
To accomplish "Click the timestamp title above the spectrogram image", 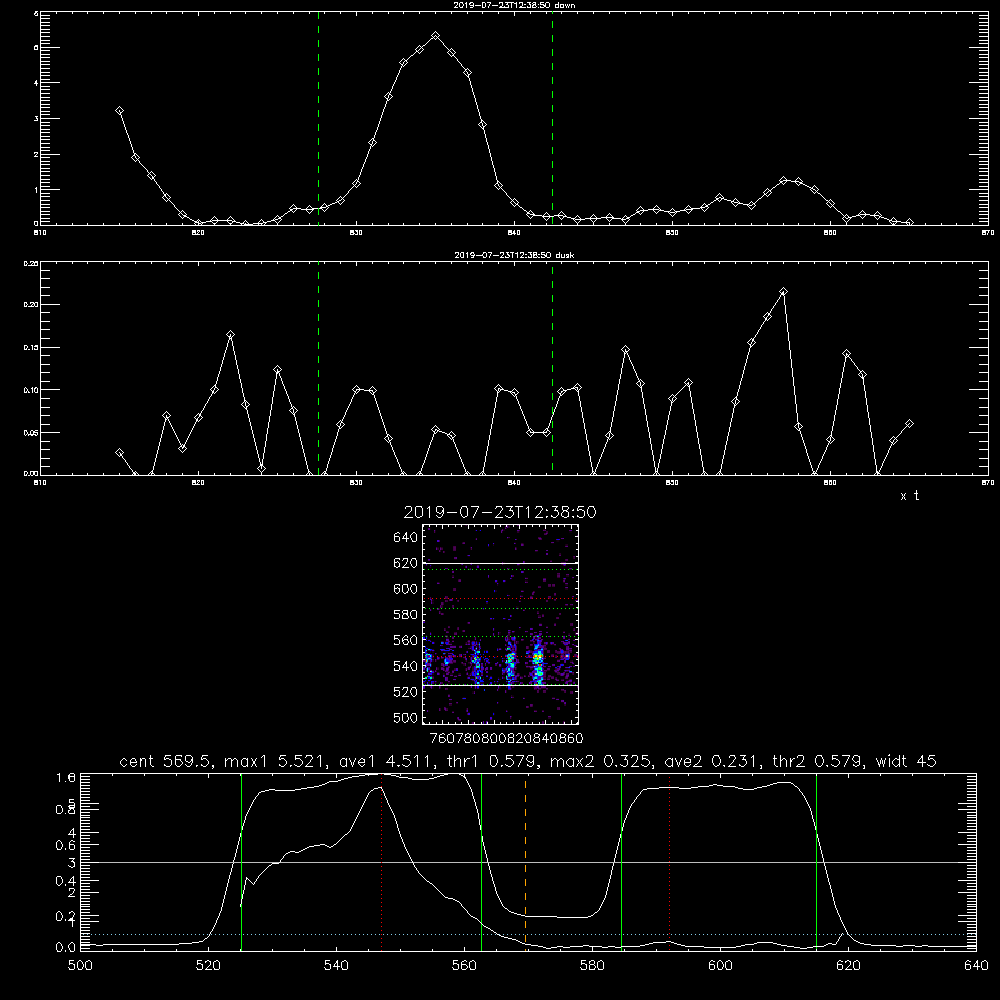I will coord(500,512).
